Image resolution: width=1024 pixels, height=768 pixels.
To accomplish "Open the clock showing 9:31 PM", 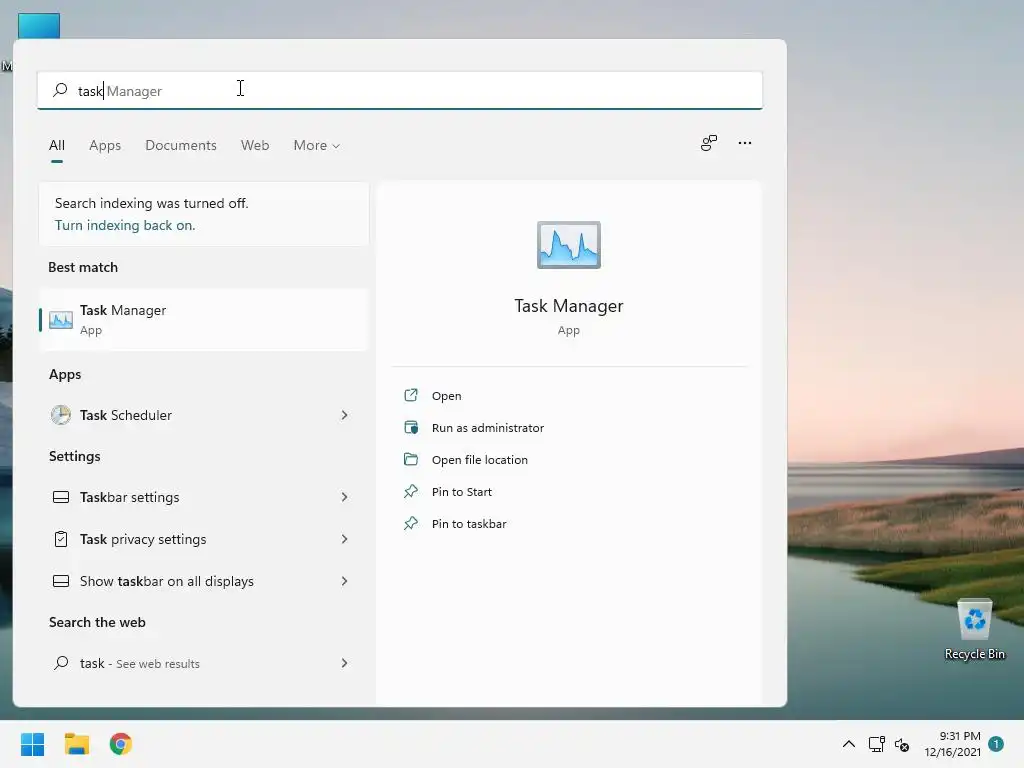I will point(952,744).
